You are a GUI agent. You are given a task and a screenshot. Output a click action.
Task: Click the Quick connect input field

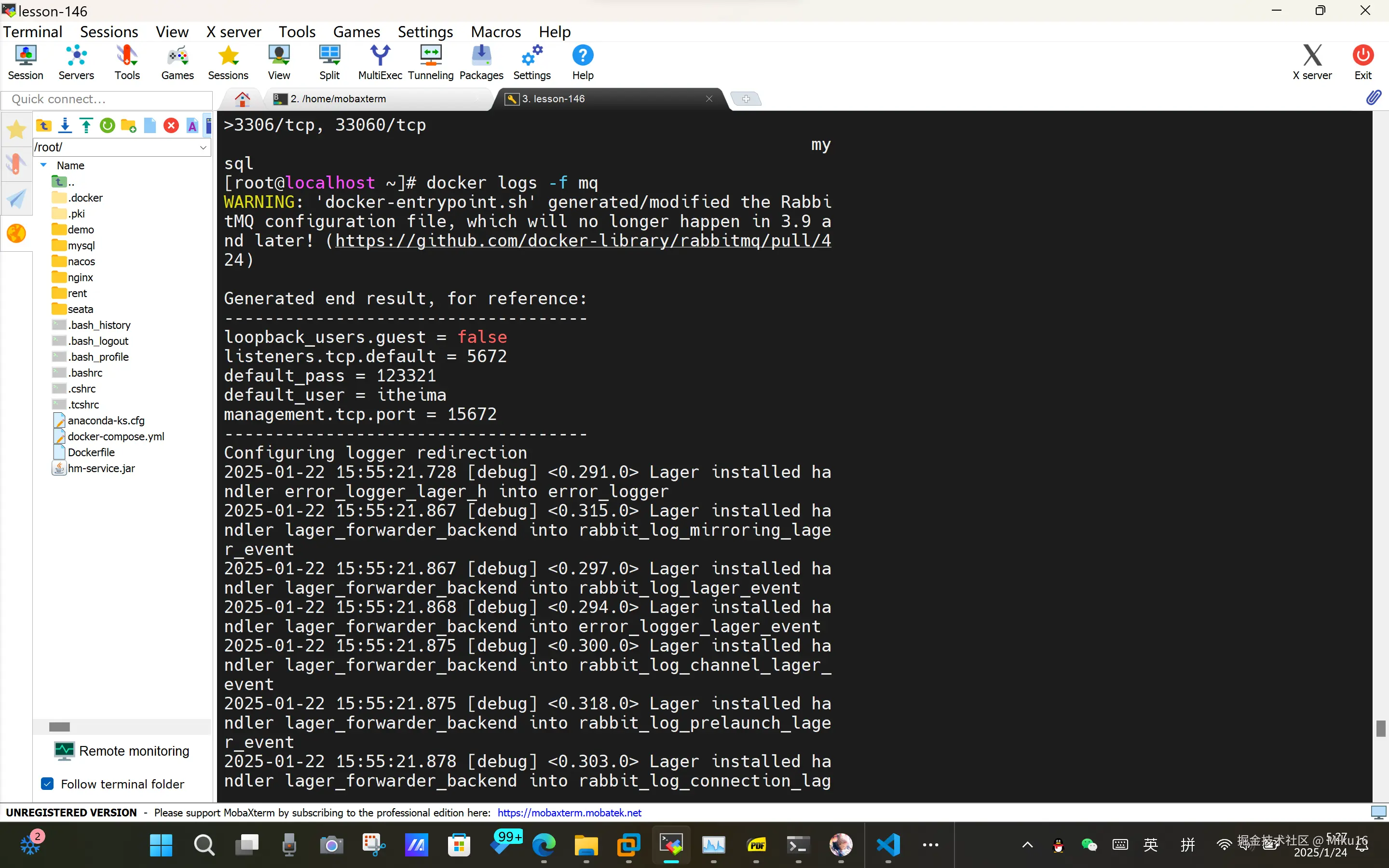[107, 99]
